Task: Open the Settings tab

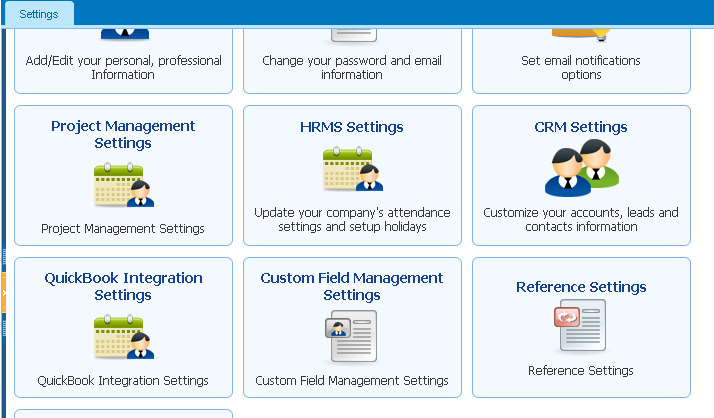Action: pyautogui.click(x=39, y=14)
